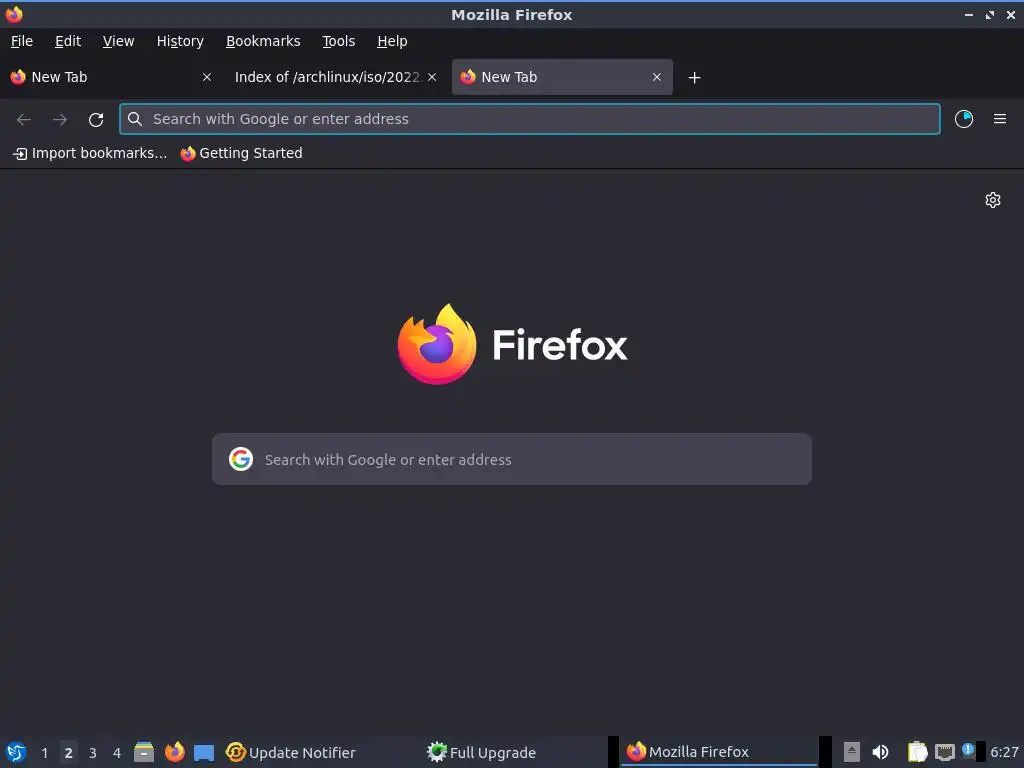The width and height of the screenshot is (1024, 768).
Task: Open the Firefox hamburger application menu
Action: click(x=1000, y=119)
